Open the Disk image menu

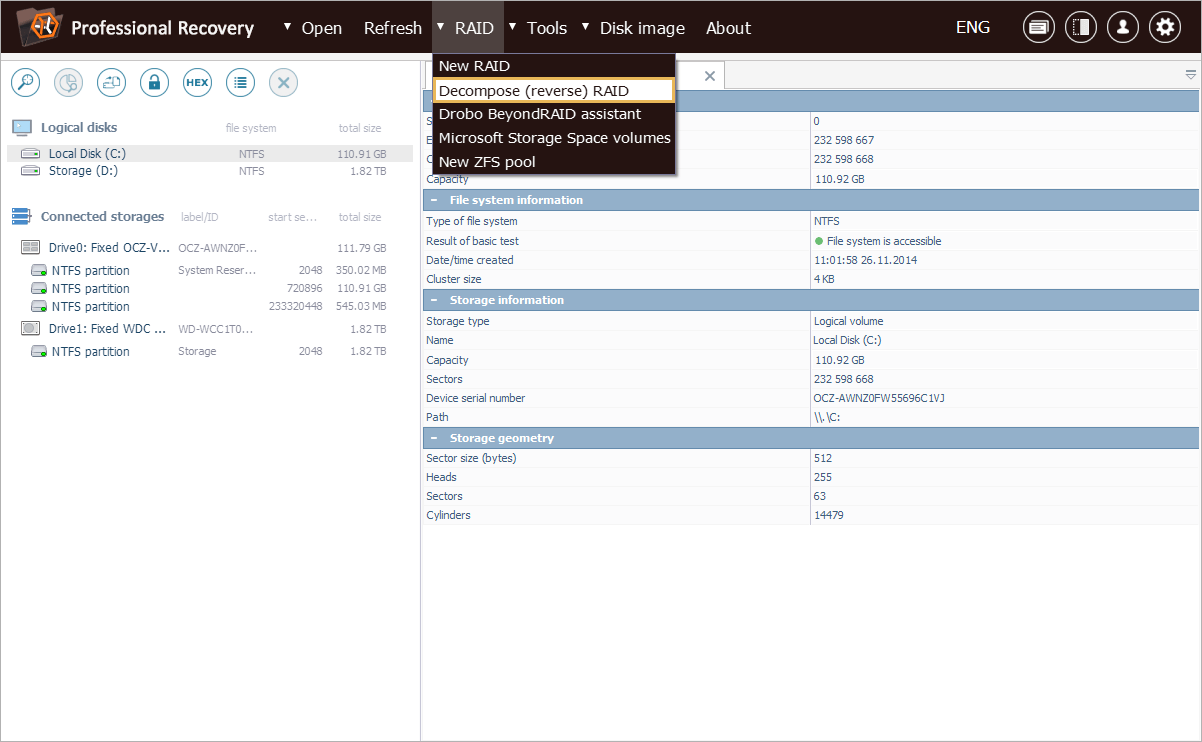coord(642,28)
